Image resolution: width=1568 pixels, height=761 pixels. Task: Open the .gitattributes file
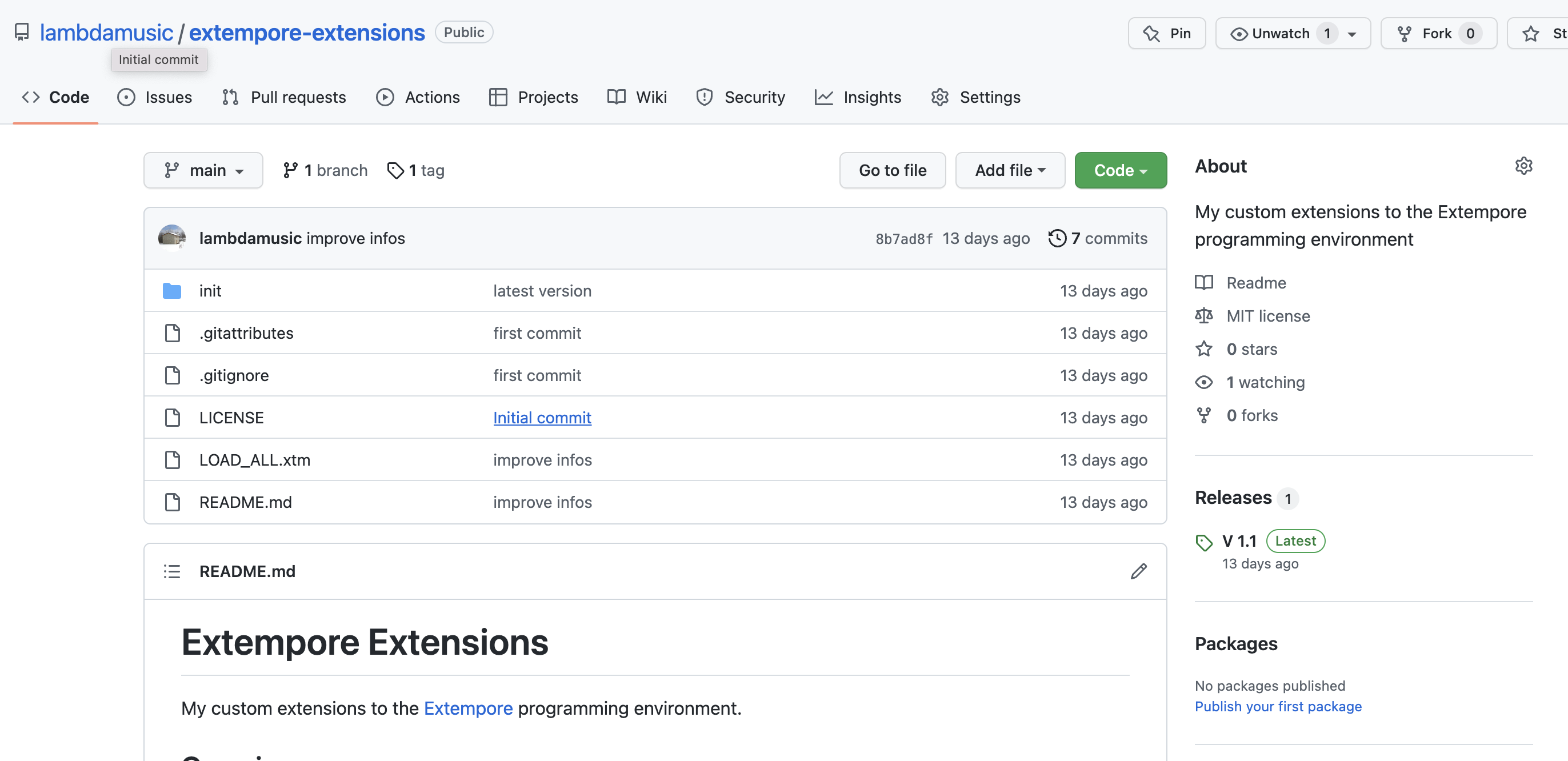point(246,333)
